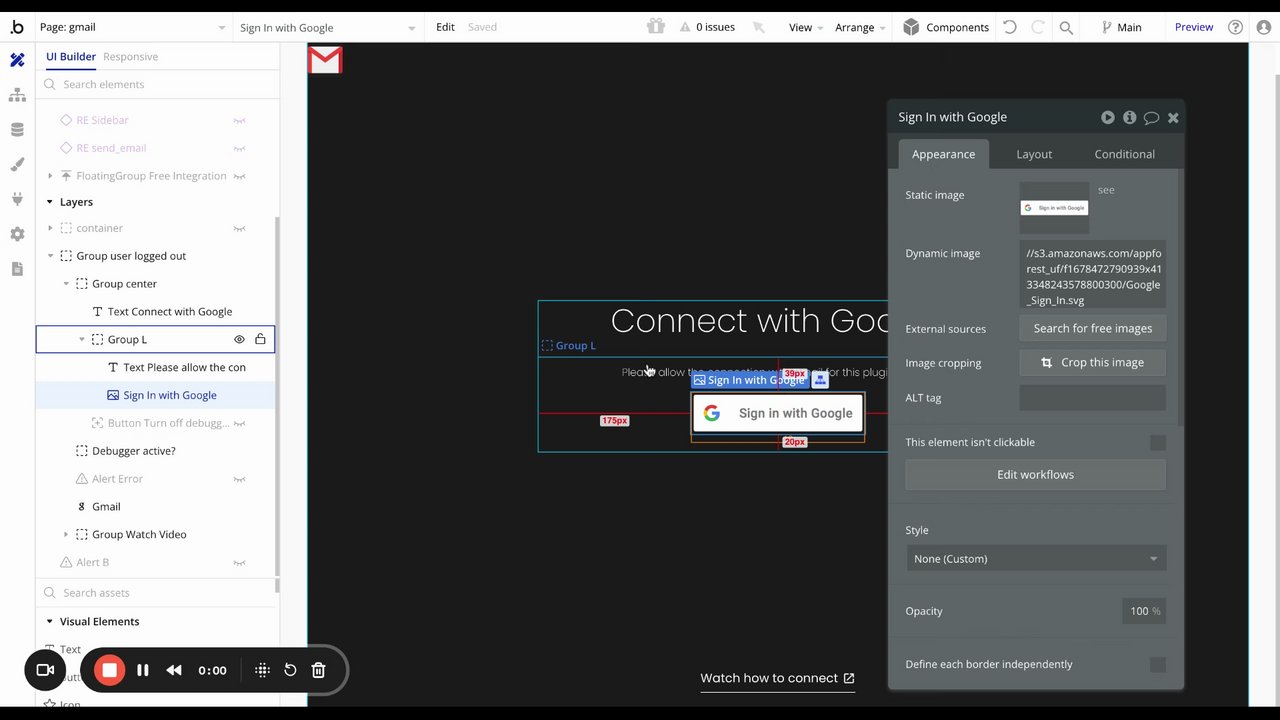Open the Edit menu

pyautogui.click(x=445, y=27)
